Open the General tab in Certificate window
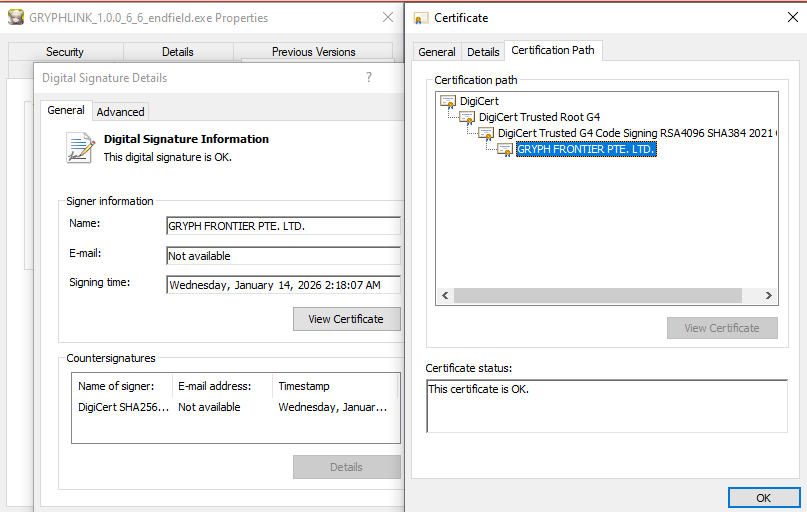 pos(436,52)
